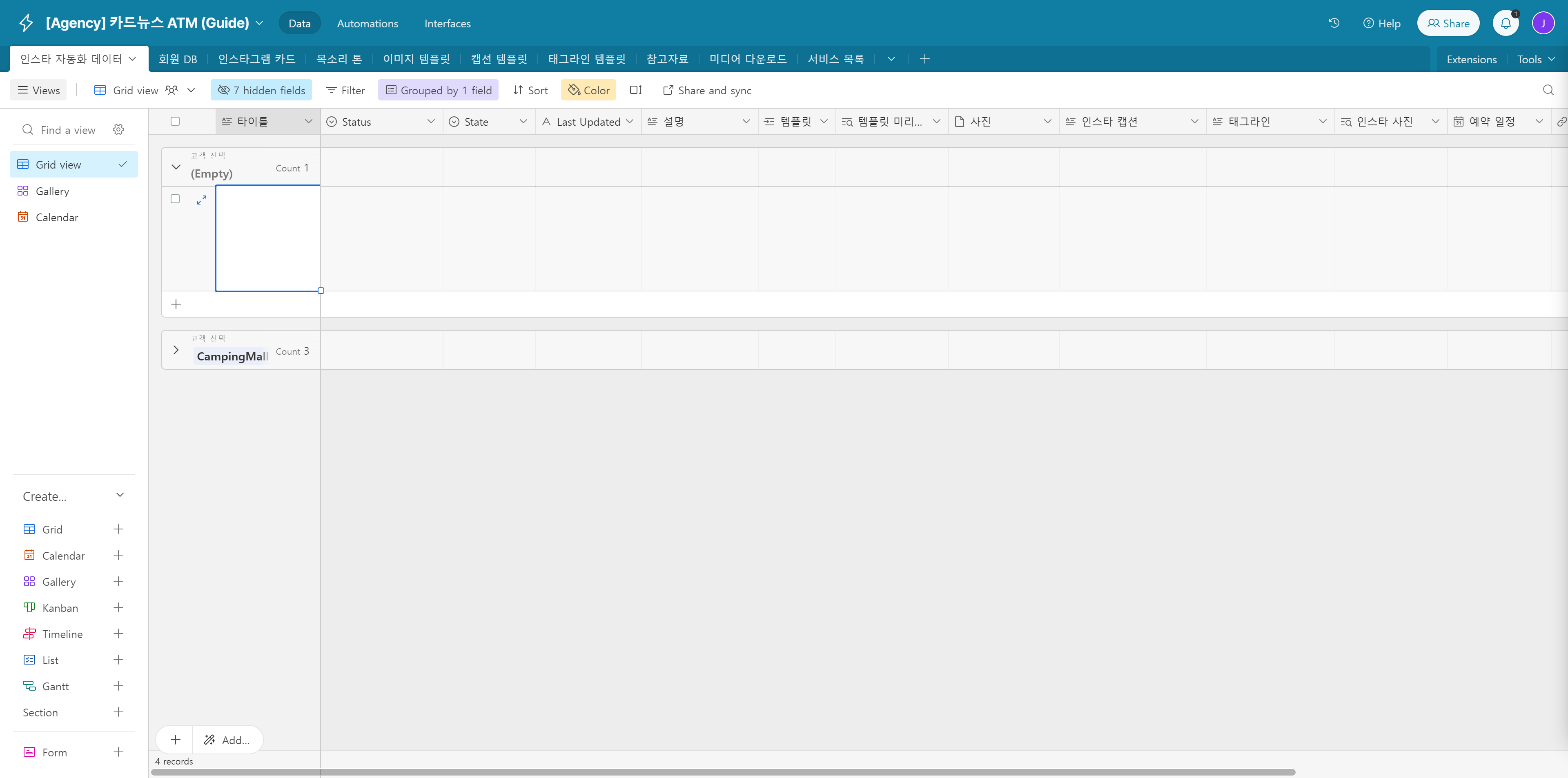Click the Add... button at bottom

(x=228, y=740)
